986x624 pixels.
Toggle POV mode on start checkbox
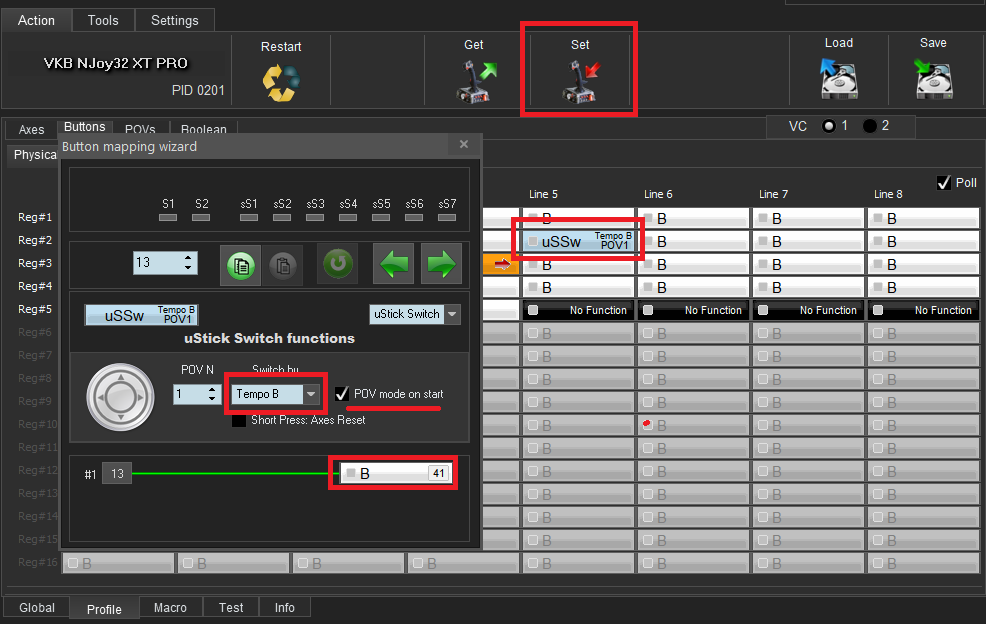pyautogui.click(x=341, y=394)
